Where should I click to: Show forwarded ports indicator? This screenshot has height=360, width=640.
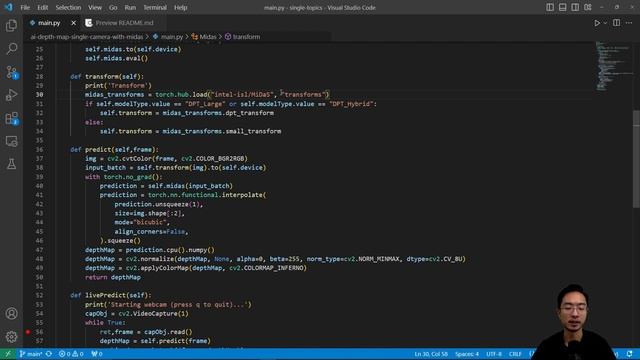tap(97, 354)
